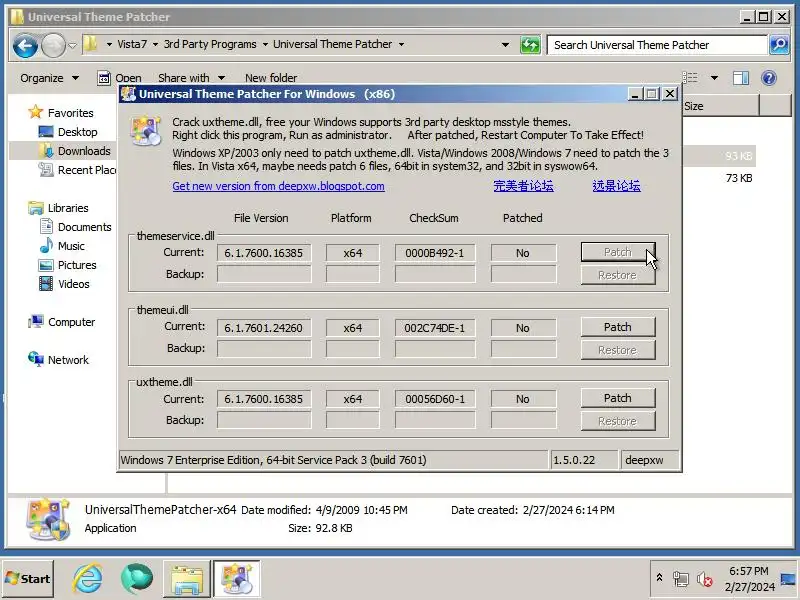Image resolution: width=800 pixels, height=600 pixels.
Task: Open Videos library
Action: (x=64, y=284)
